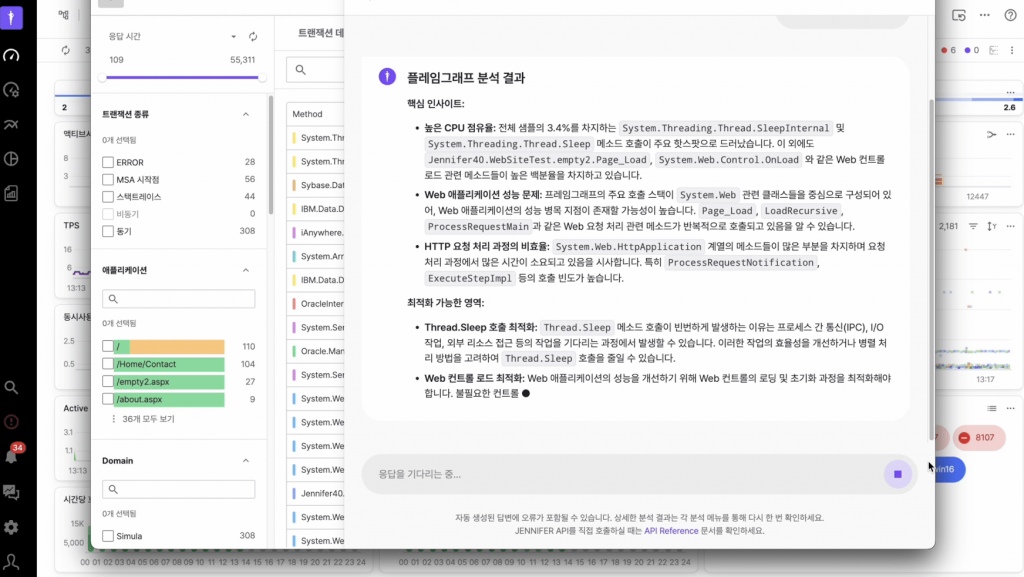Click the response time range slider bar
The height and width of the screenshot is (577, 1024).
(180, 76)
